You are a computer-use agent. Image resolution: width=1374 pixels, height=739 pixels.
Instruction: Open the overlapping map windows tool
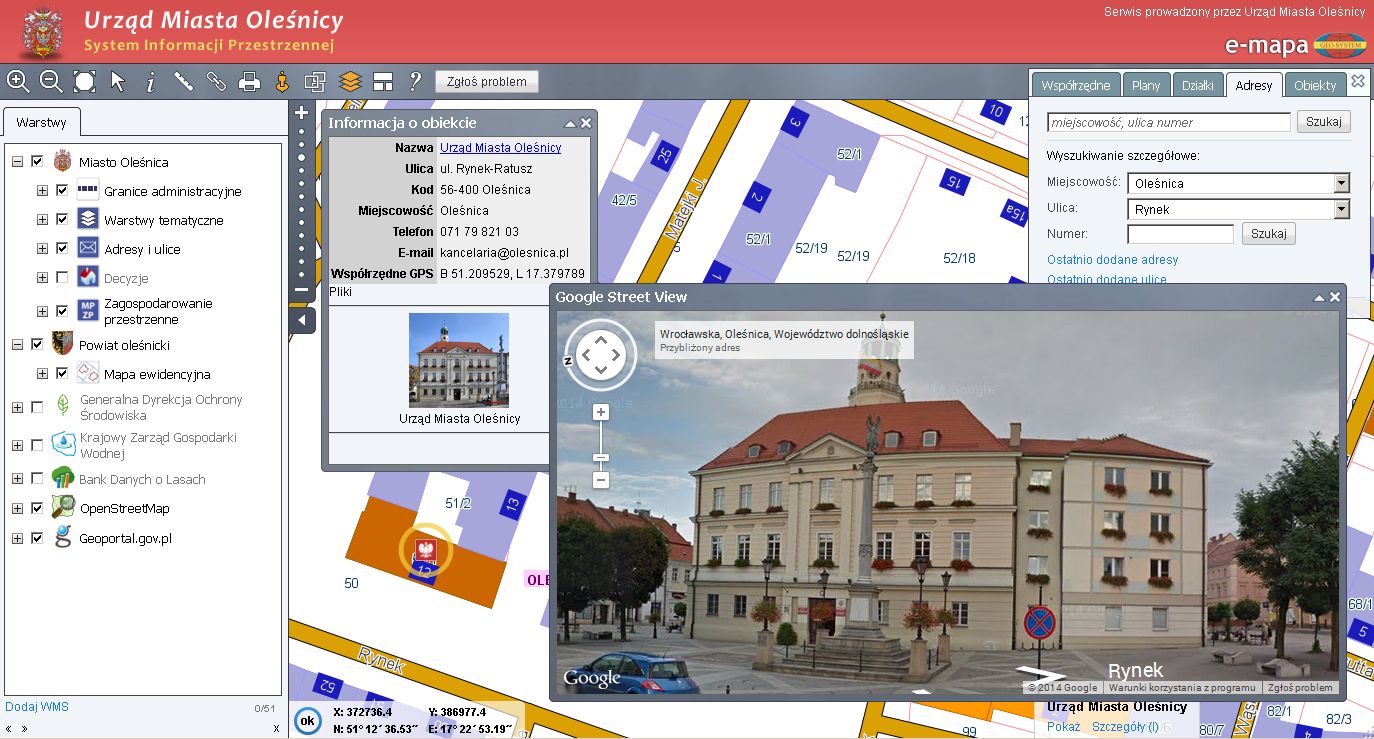pyautogui.click(x=315, y=81)
